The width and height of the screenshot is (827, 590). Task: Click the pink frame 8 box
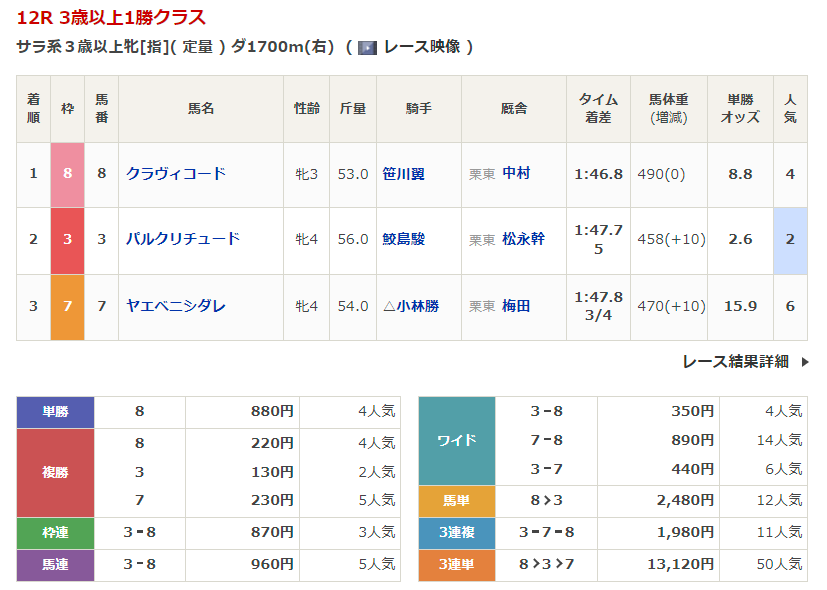click(67, 174)
